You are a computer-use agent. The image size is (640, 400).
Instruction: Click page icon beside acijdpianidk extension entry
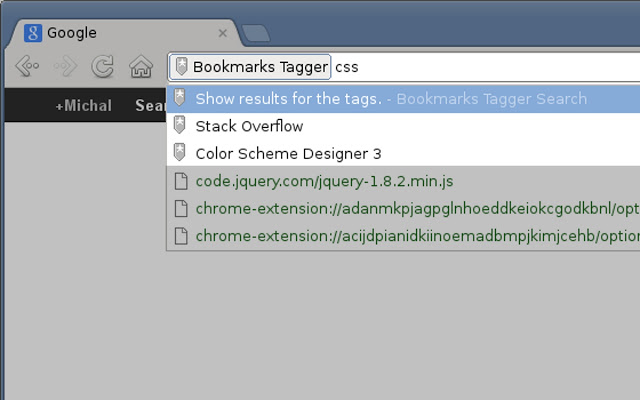pos(181,236)
